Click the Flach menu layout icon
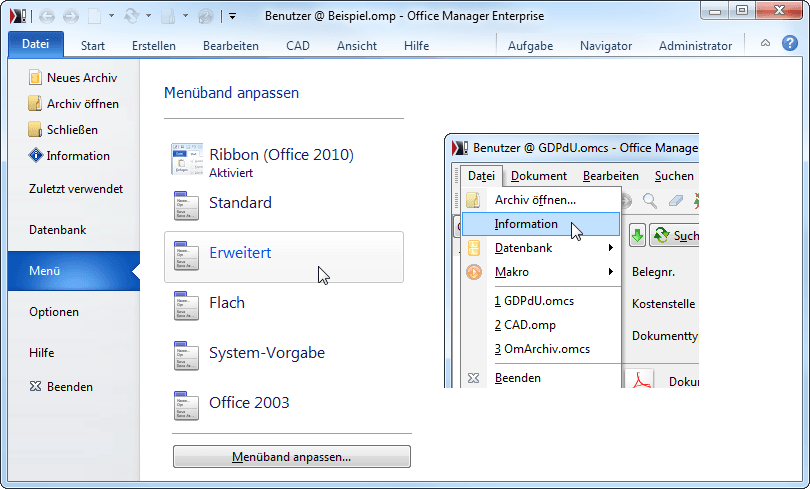The height and width of the screenshot is (489, 810). coord(186,306)
